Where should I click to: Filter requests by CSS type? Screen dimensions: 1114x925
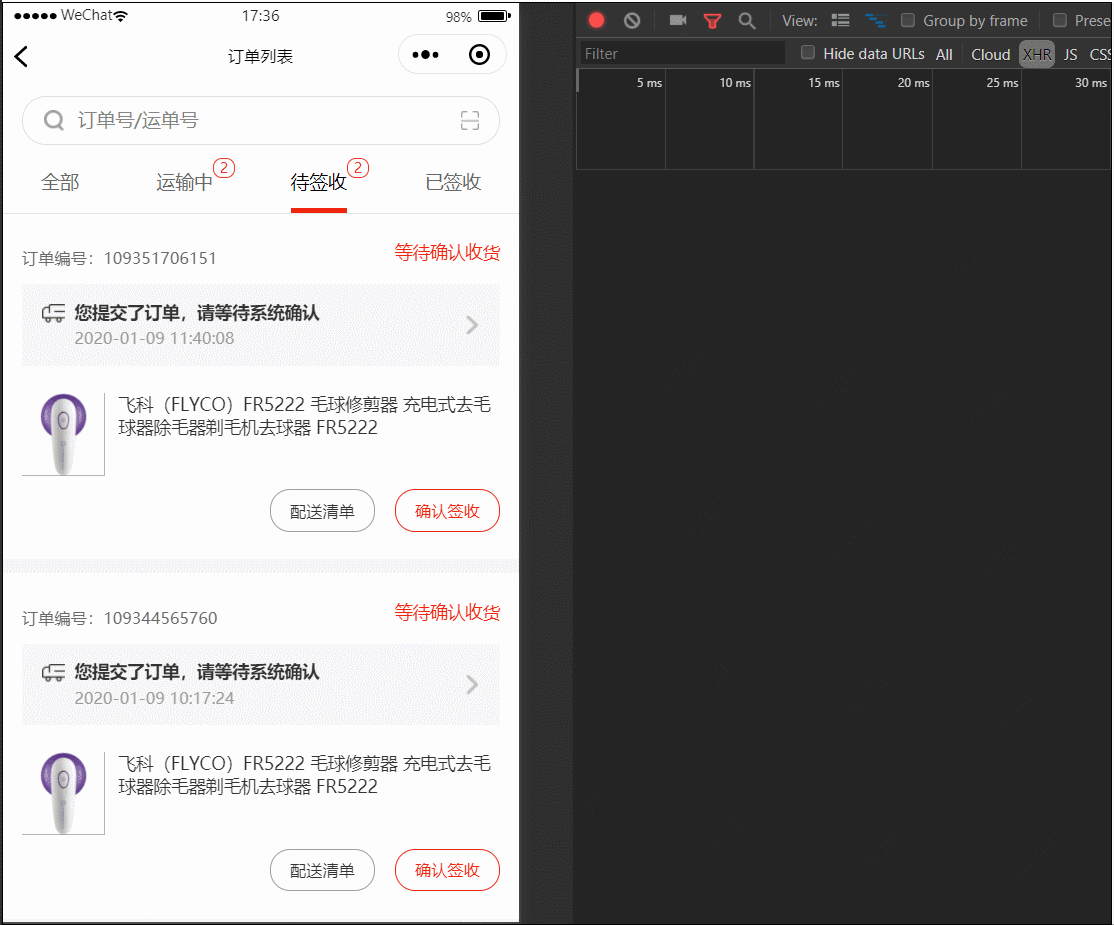[1101, 55]
